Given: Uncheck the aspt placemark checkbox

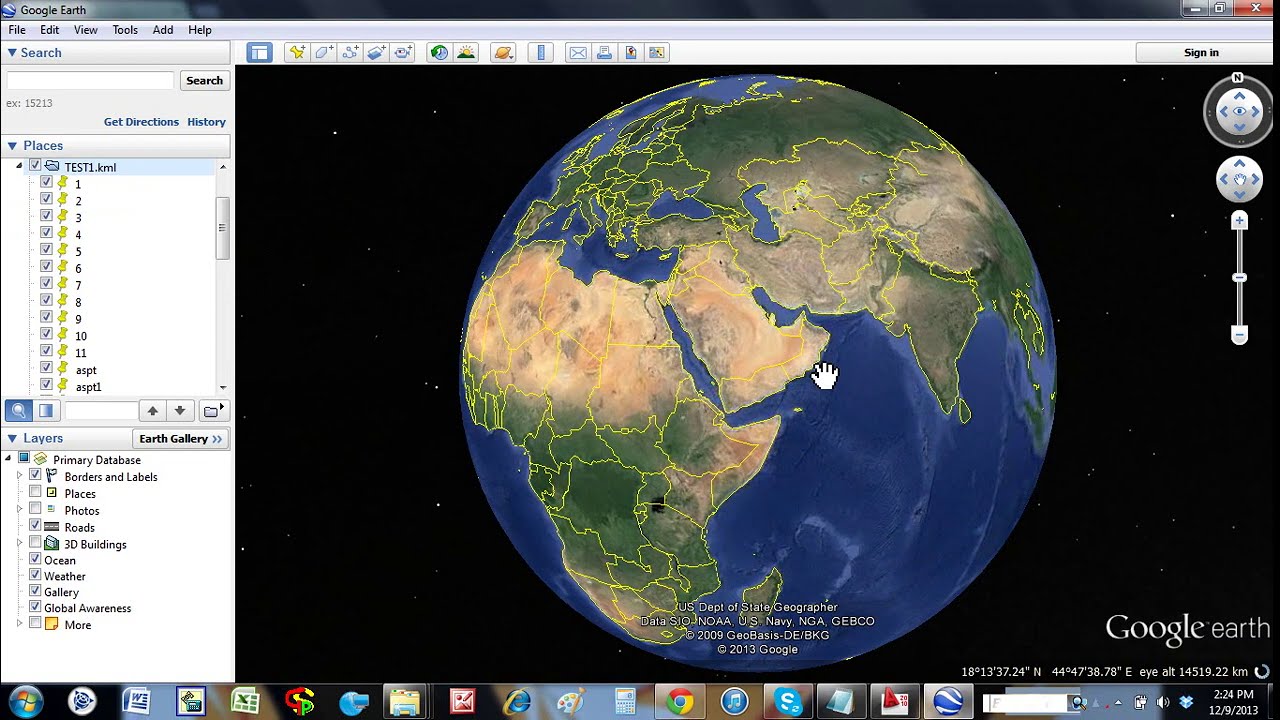Looking at the screenshot, I should (x=46, y=369).
